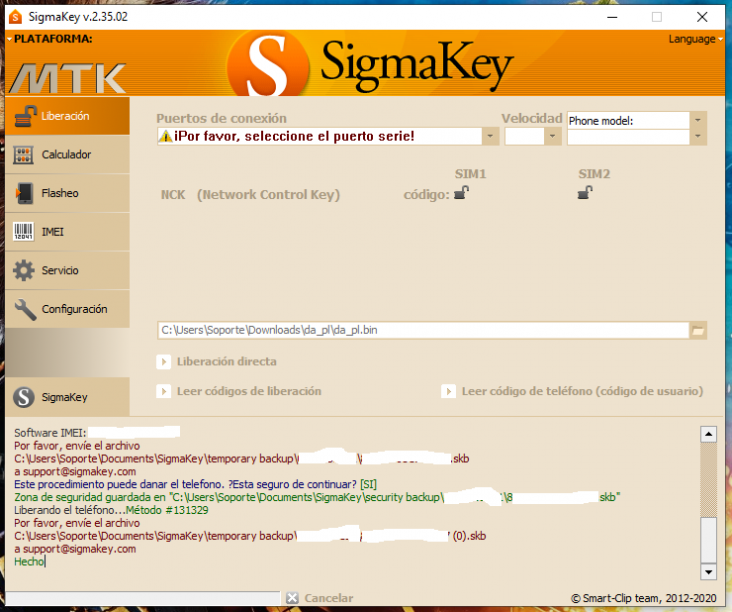Click the large SigmaKey banner logo
The height and width of the screenshot is (612, 732).
pos(372,64)
